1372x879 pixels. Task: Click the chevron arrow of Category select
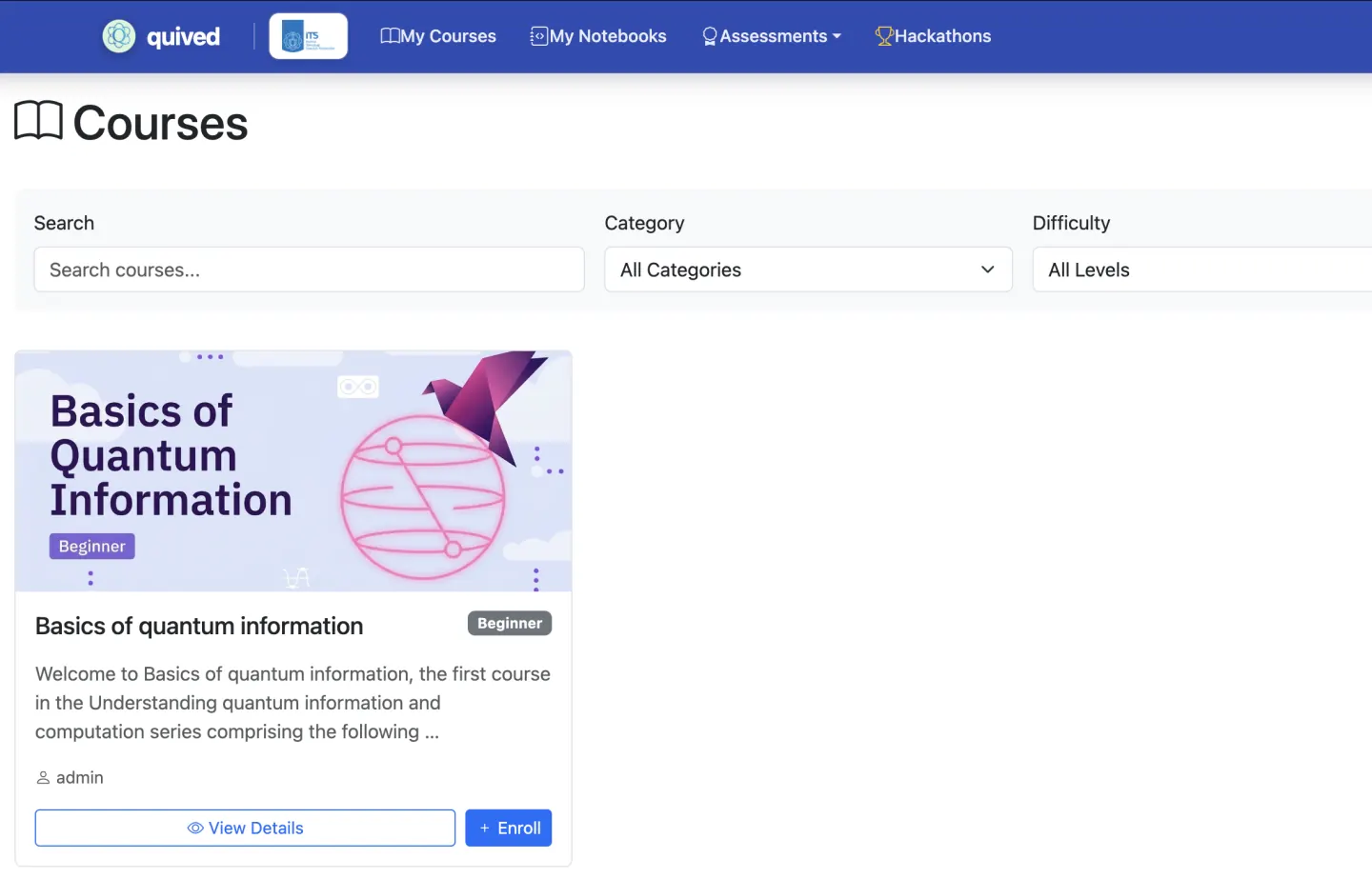988,270
